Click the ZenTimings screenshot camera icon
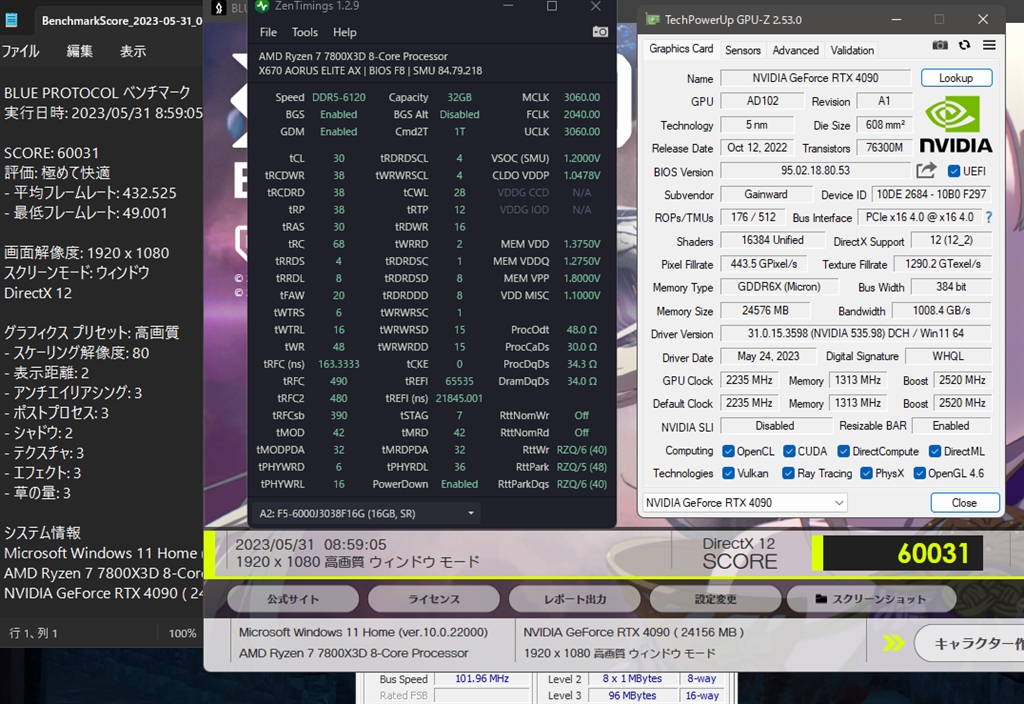This screenshot has height=704, width=1024. pos(600,32)
